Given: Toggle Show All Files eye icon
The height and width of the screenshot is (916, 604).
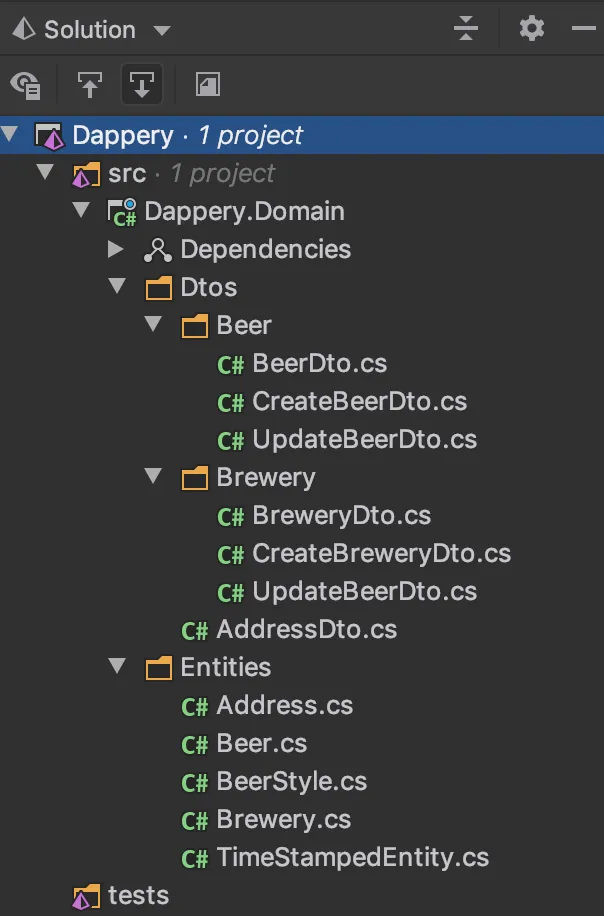Looking at the screenshot, I should (26, 85).
